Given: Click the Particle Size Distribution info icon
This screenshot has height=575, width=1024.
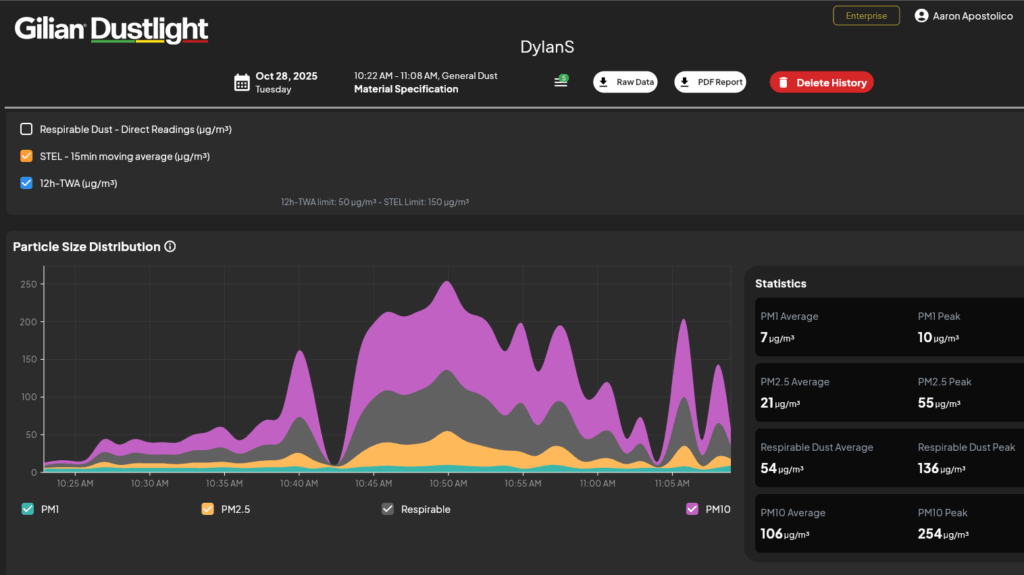Looking at the screenshot, I should 170,246.
